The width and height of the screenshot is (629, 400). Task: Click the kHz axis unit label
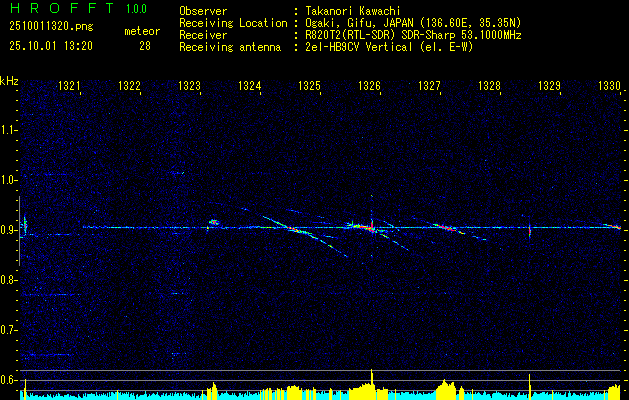[9, 81]
